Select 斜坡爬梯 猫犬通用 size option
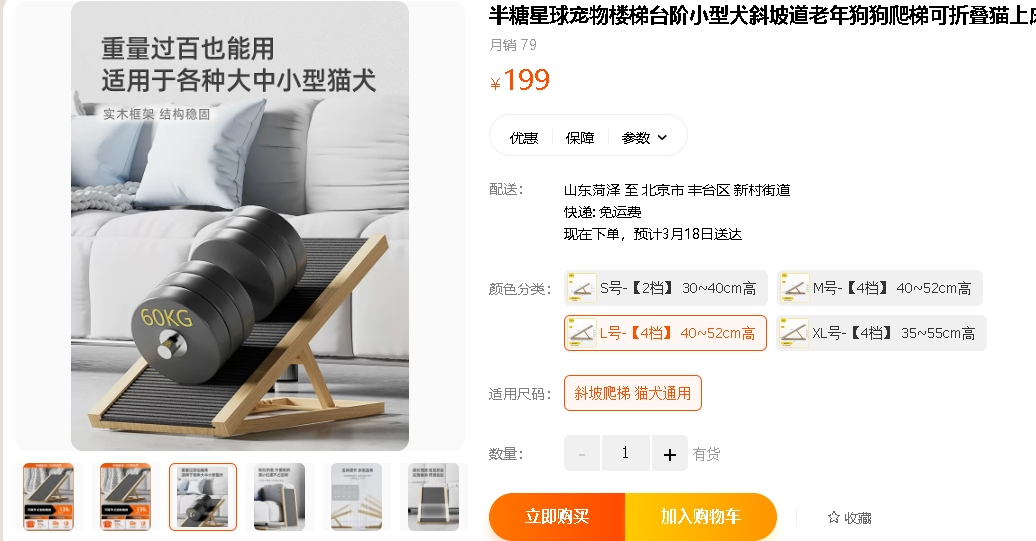This screenshot has width=1036, height=541. [632, 393]
